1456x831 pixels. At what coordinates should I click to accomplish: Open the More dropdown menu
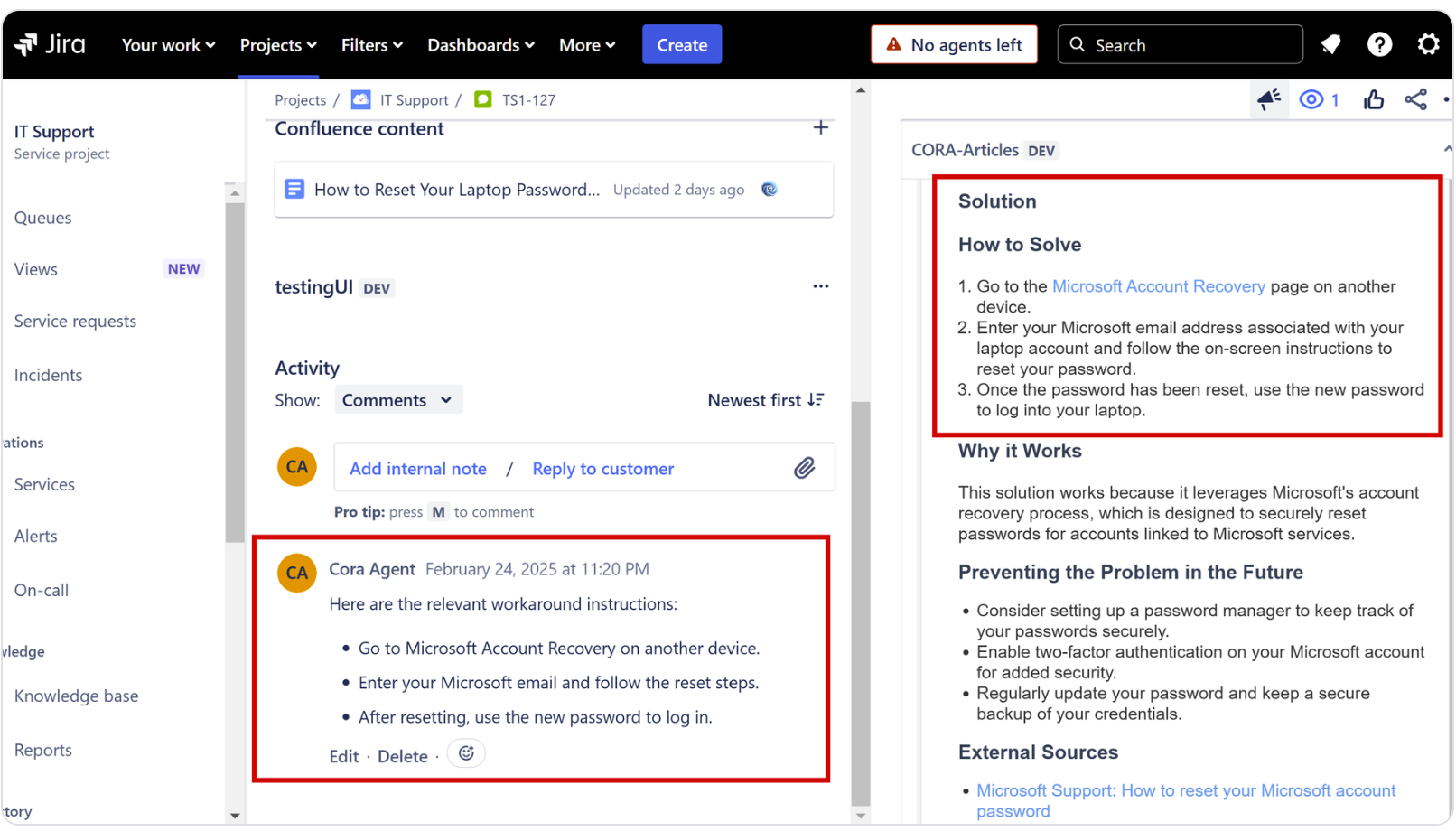[587, 45]
